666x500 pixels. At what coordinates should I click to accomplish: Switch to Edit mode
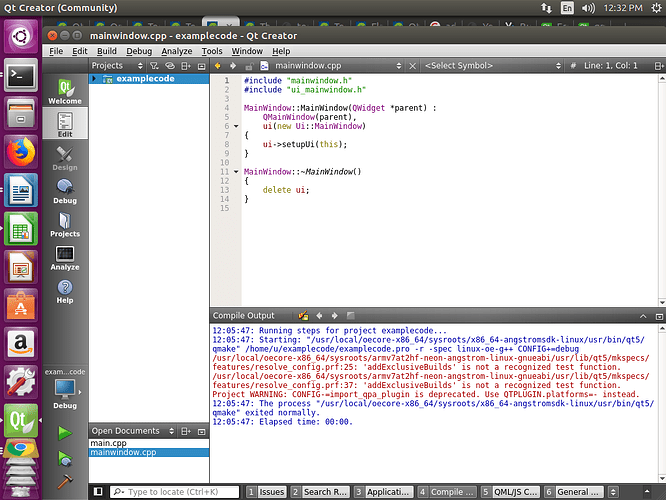pyautogui.click(x=65, y=124)
